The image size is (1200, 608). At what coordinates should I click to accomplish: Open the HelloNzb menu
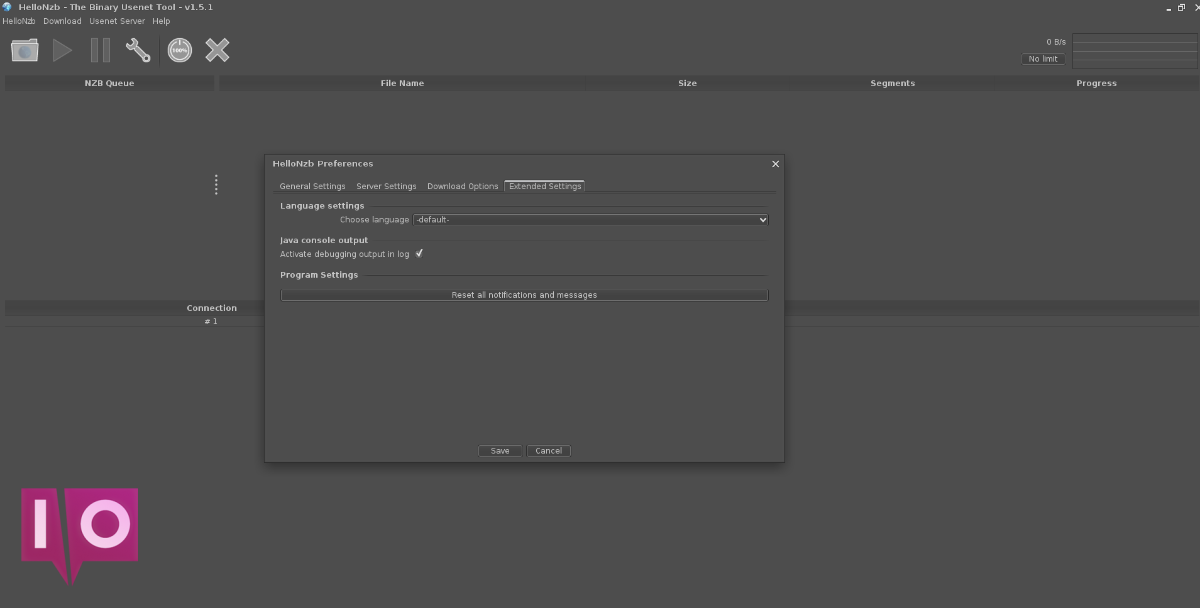pos(19,21)
